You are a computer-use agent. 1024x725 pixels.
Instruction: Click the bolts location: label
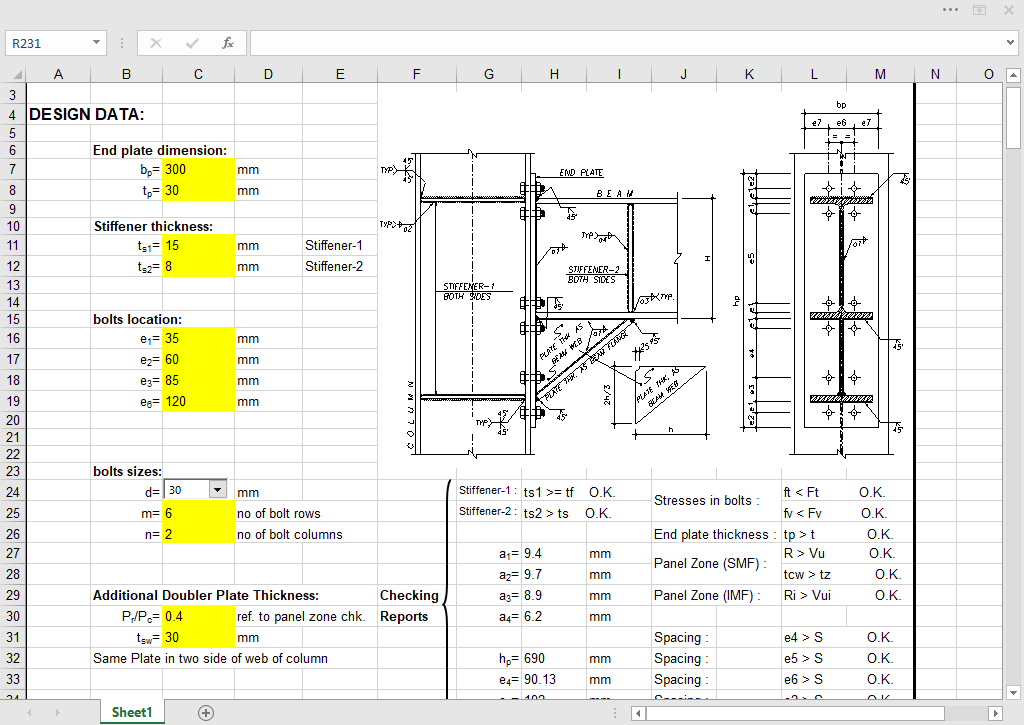pyautogui.click(x=137, y=319)
